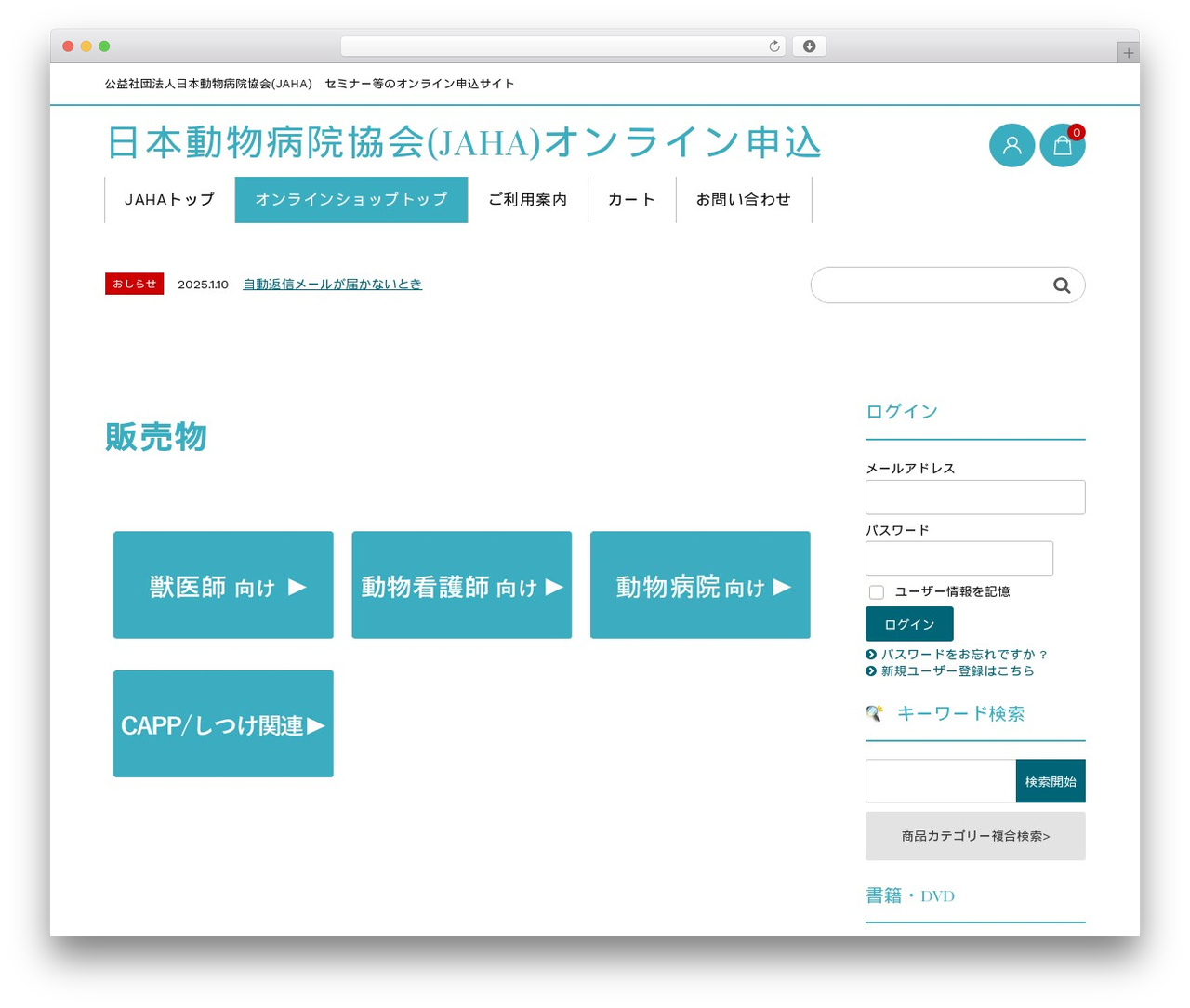This screenshot has width=1190, height=1008.
Task: Click the red おしらせ label
Action: pyautogui.click(x=135, y=284)
